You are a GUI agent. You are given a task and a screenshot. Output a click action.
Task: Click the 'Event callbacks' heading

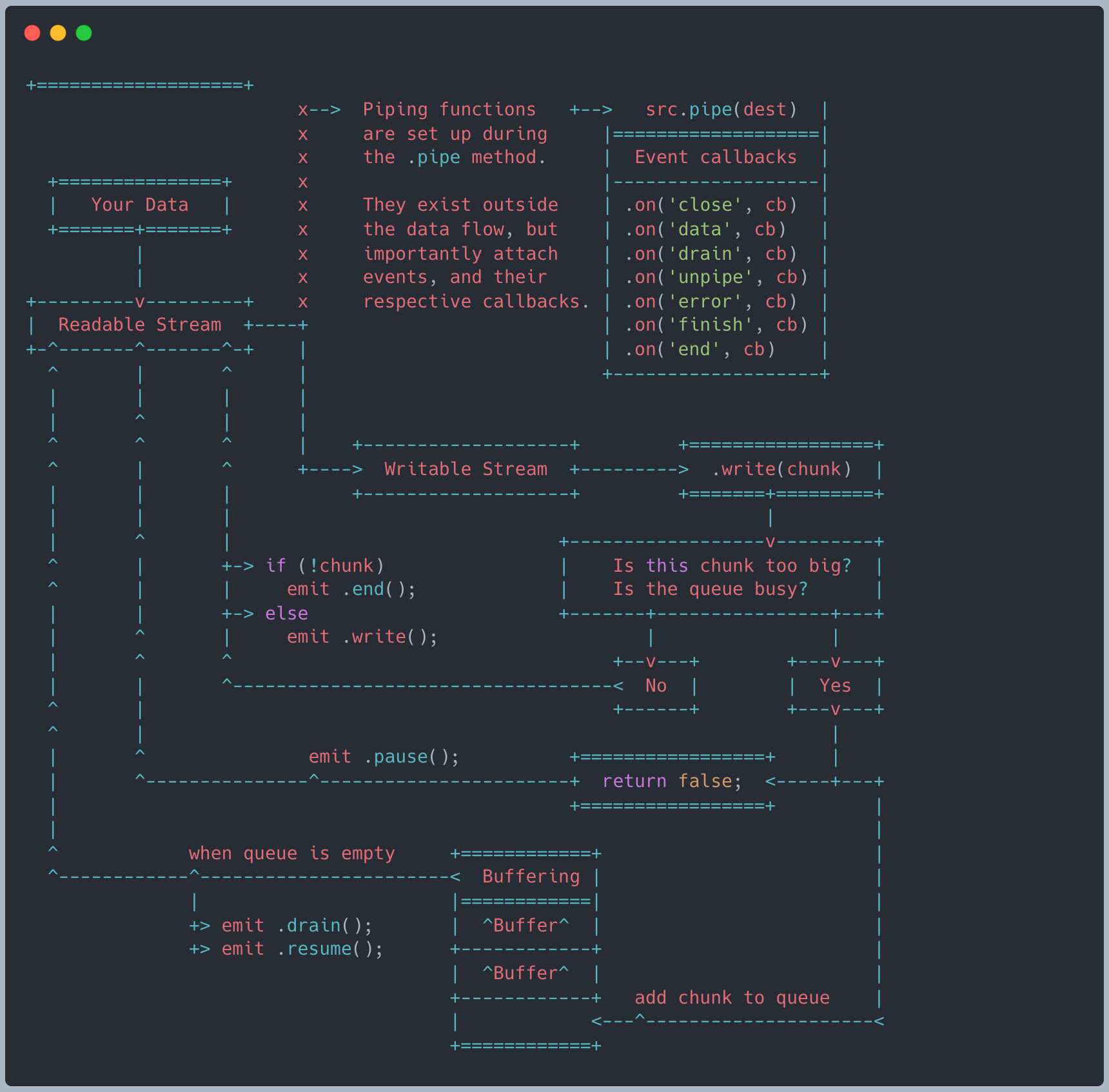coord(716,157)
